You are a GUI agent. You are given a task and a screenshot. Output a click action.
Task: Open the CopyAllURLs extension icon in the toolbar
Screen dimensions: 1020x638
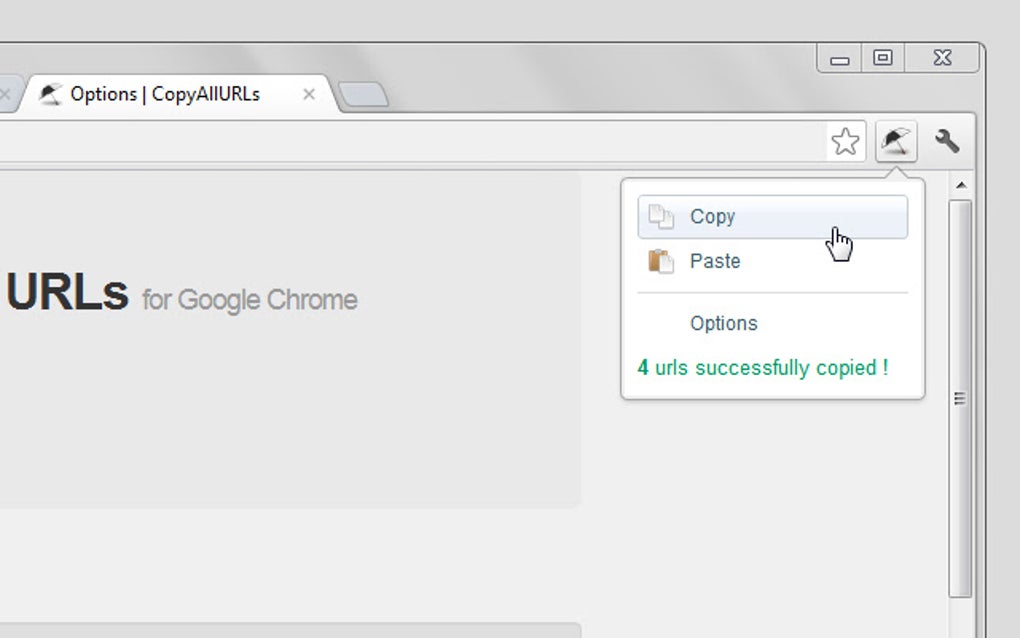coord(896,141)
